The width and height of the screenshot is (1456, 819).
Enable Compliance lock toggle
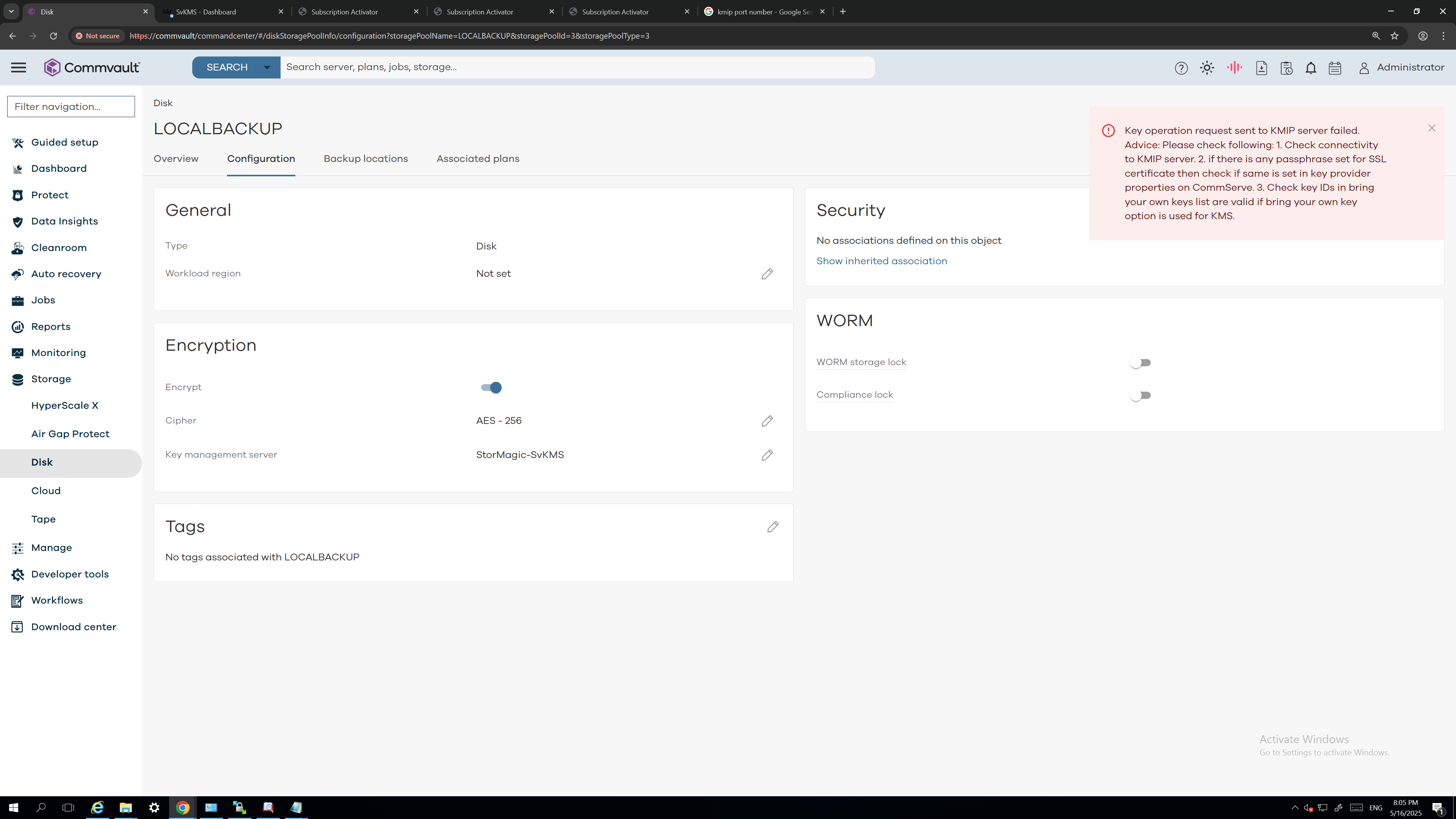click(1140, 395)
